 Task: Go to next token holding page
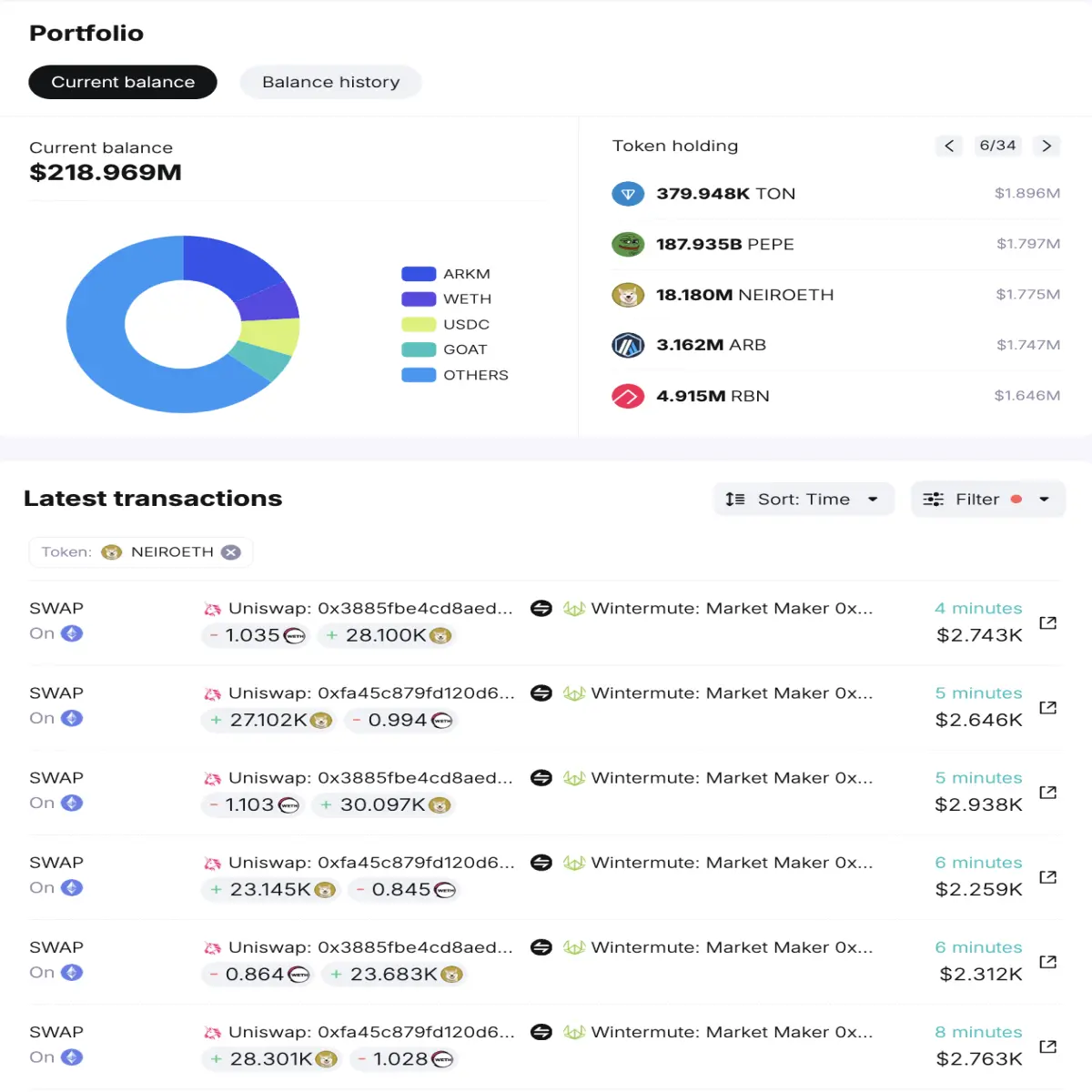click(1046, 146)
